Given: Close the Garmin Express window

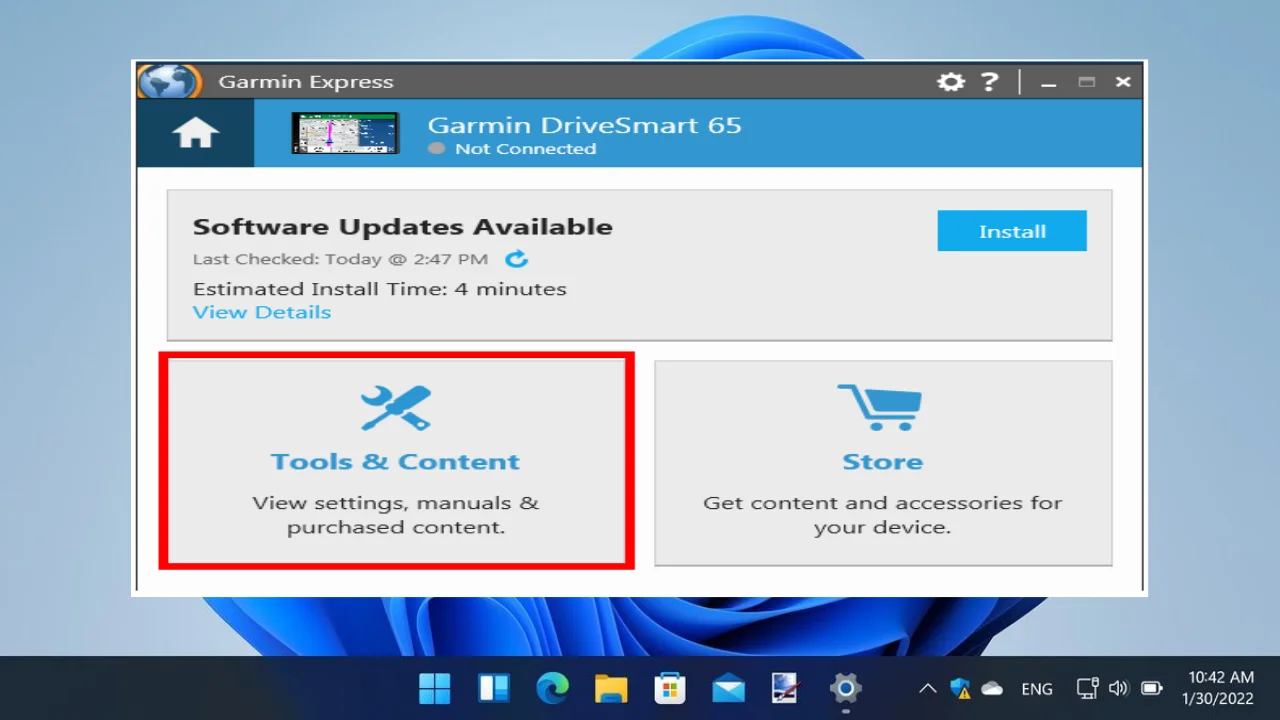Looking at the screenshot, I should point(1123,83).
